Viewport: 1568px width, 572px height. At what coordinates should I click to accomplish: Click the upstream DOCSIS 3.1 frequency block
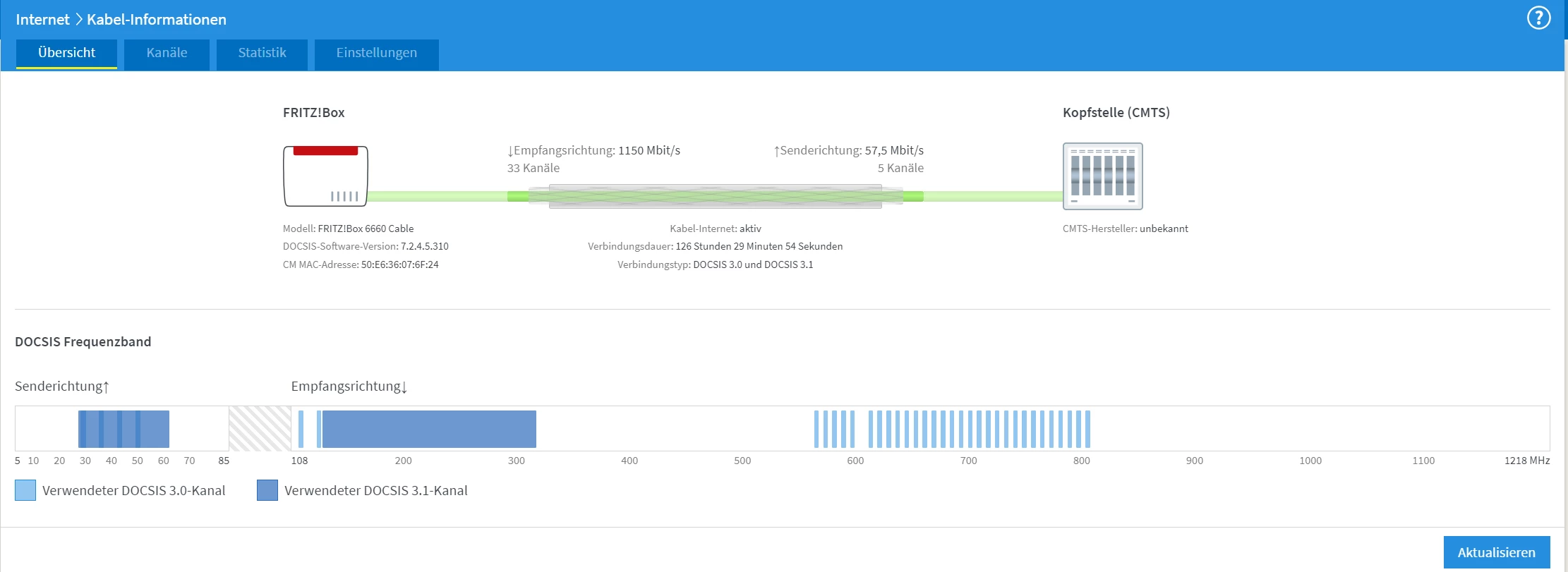[123, 429]
